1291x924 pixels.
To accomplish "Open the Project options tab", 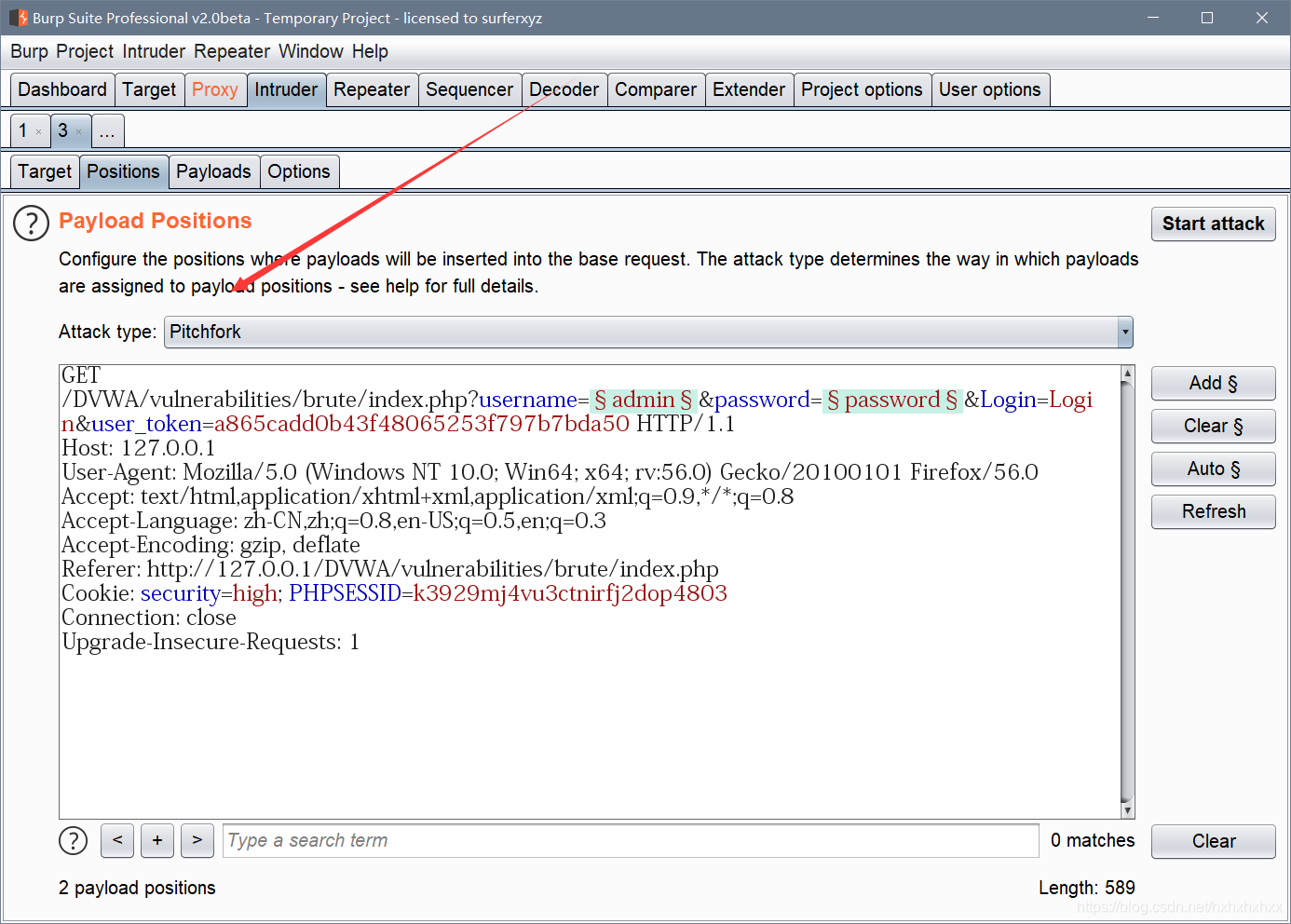I will click(x=862, y=89).
